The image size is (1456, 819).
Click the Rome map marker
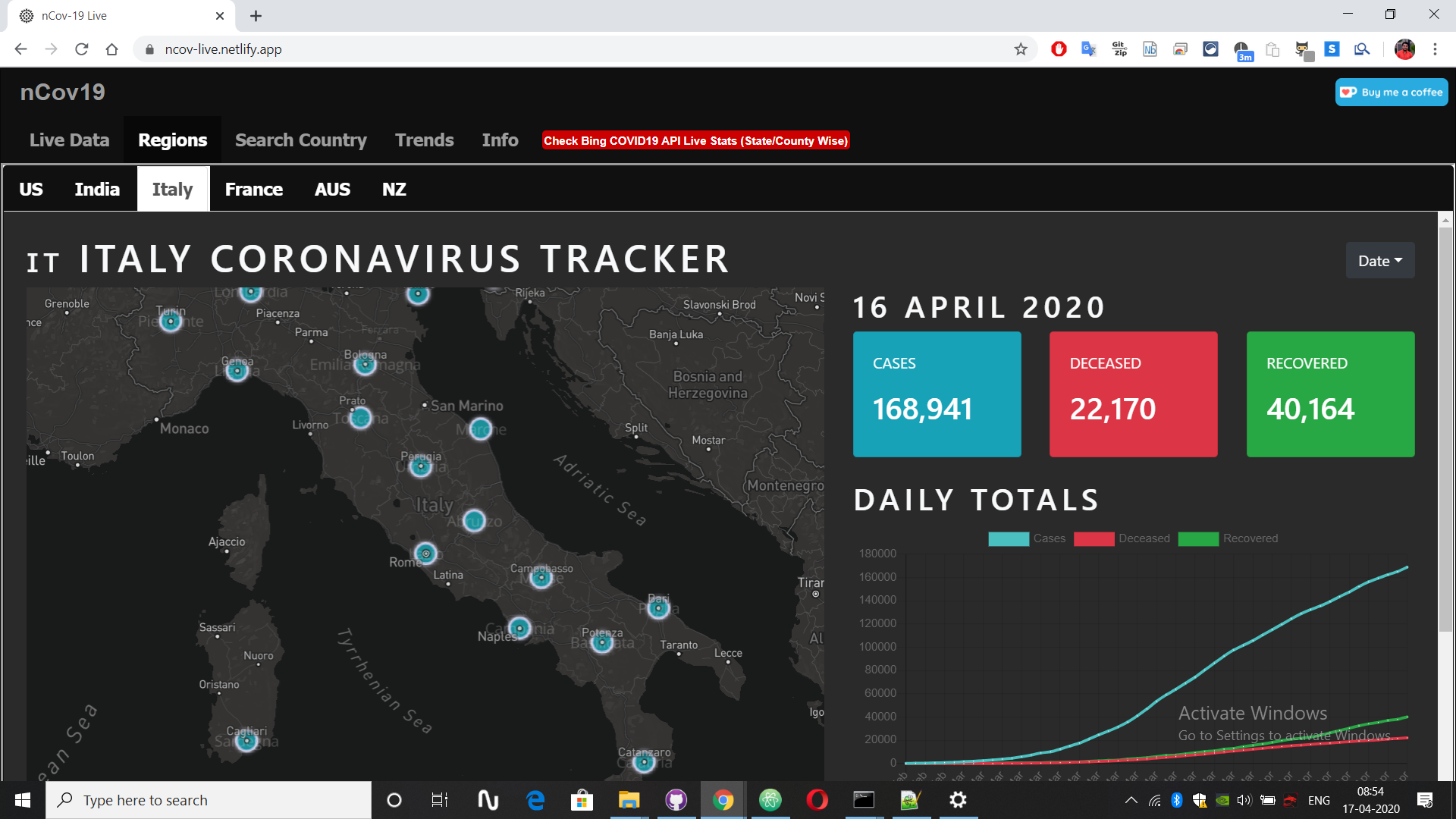[x=425, y=554]
